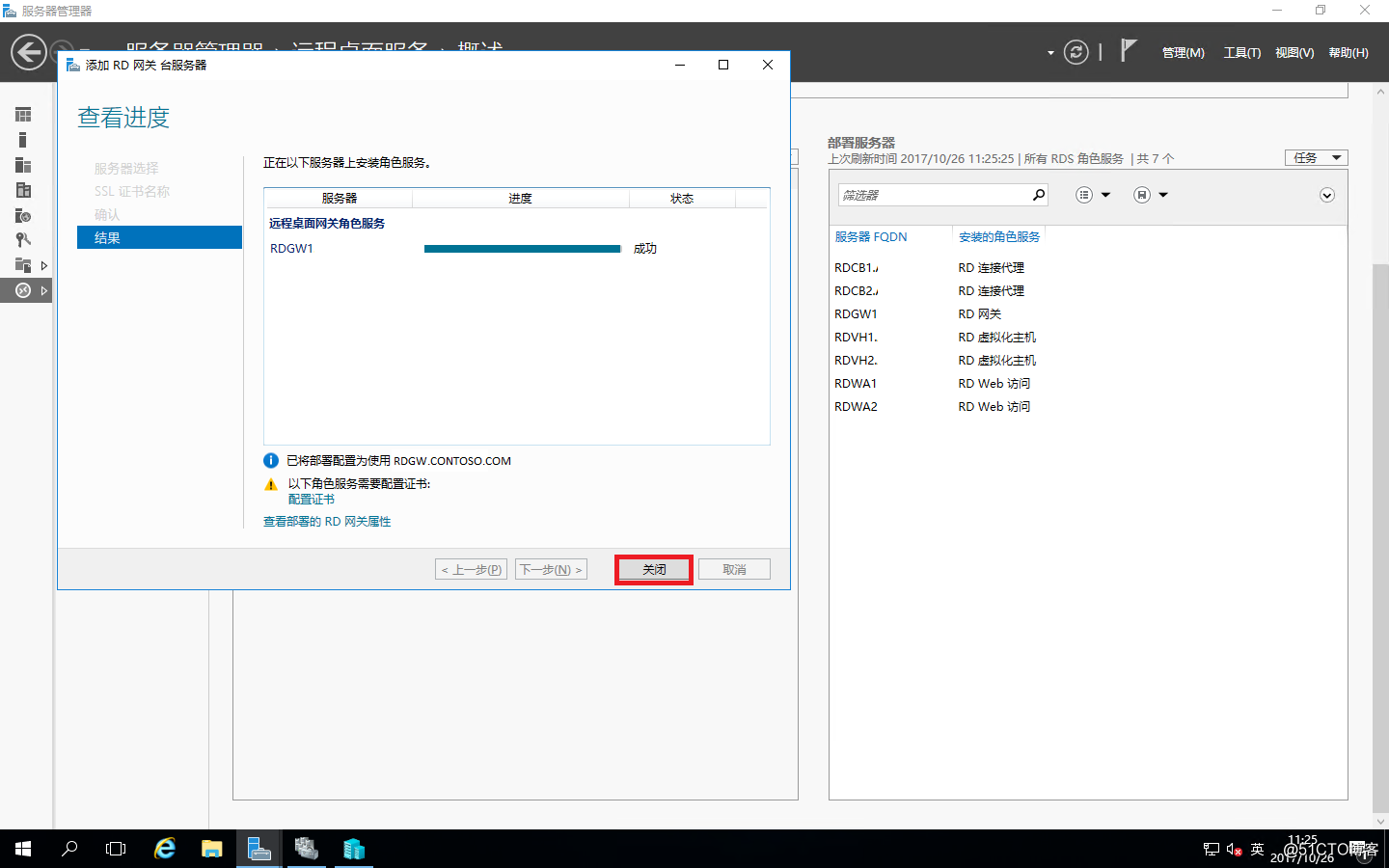Image resolution: width=1389 pixels, height=868 pixels.
Task: Select the RDVH2 server row
Action: [x=1087, y=361]
